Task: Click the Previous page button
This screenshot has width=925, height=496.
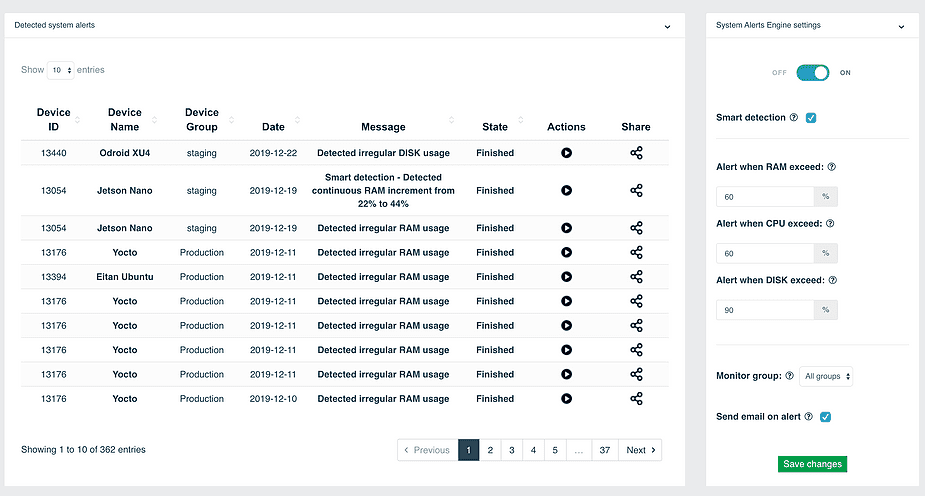Action: click(x=428, y=450)
